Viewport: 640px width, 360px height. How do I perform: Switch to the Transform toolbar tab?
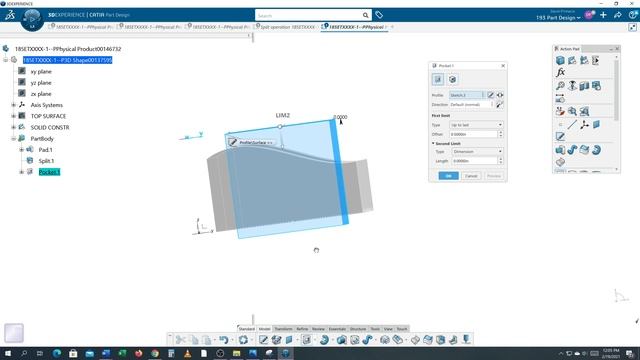(283, 329)
